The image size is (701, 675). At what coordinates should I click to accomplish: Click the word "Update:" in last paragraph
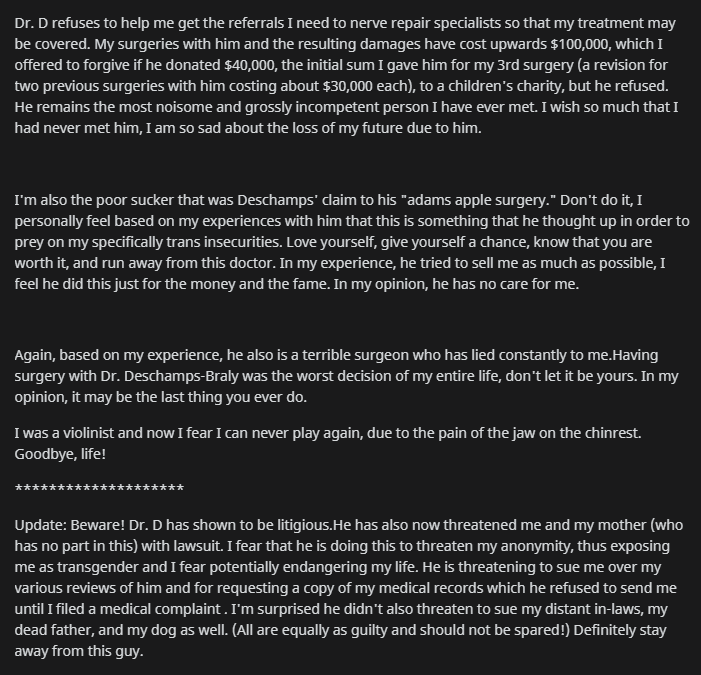pos(41,525)
